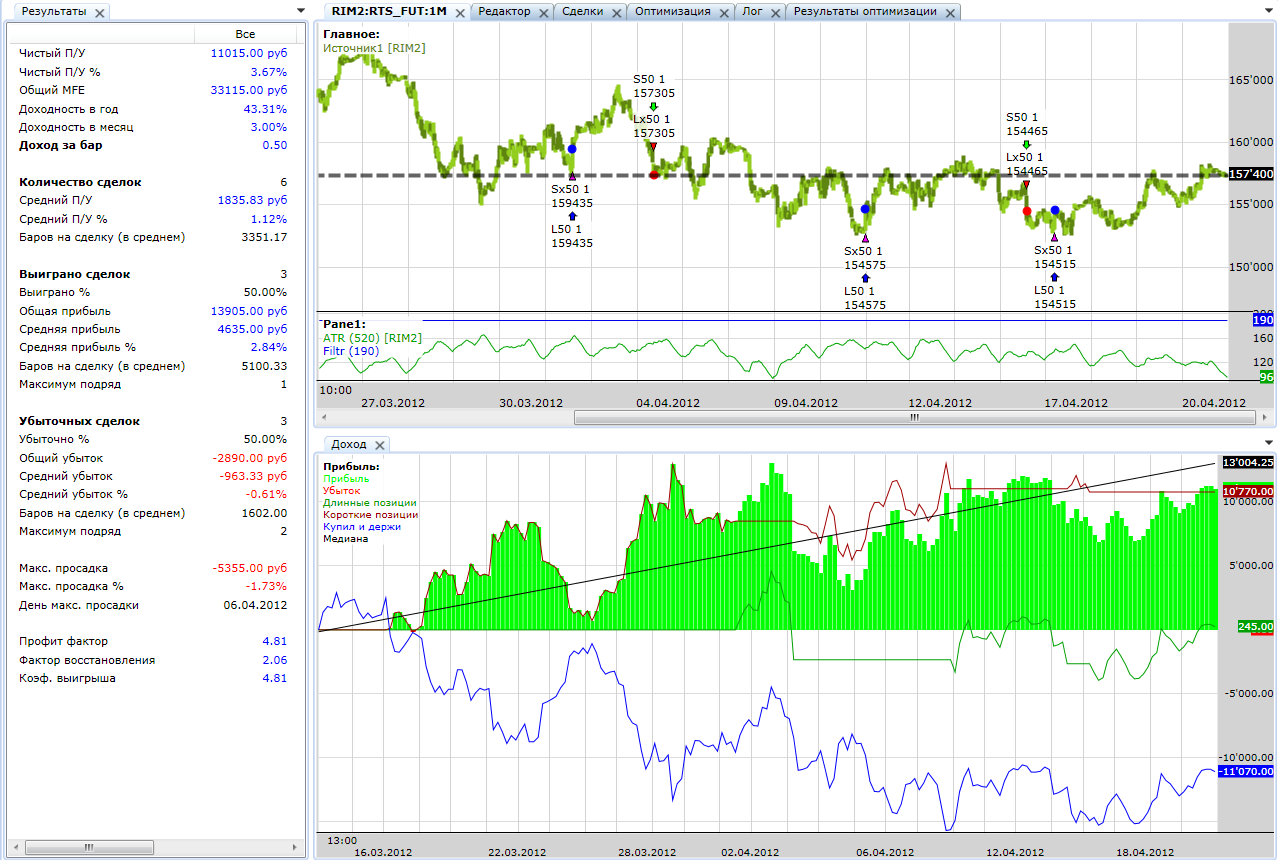This screenshot has height=860, width=1278.
Task: Close the Лог tab
Action: click(775, 12)
